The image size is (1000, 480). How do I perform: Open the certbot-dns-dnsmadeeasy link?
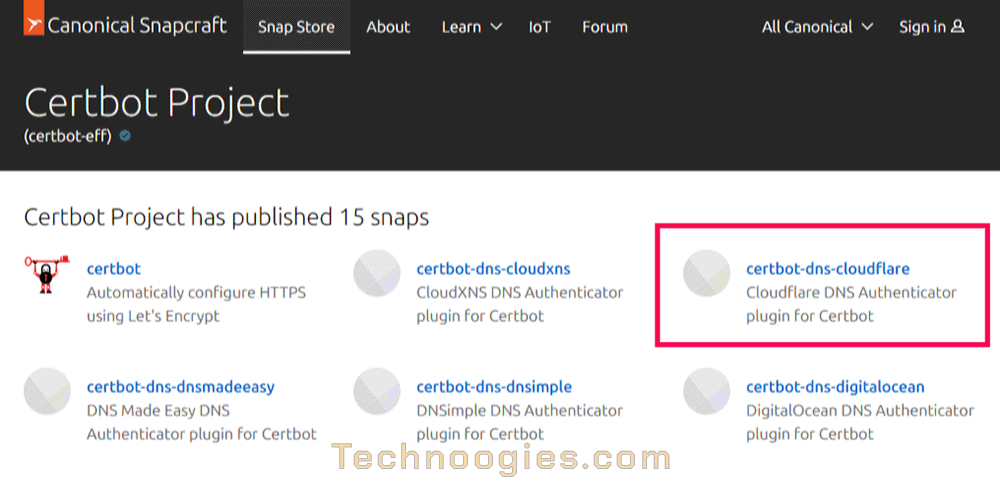pos(180,387)
